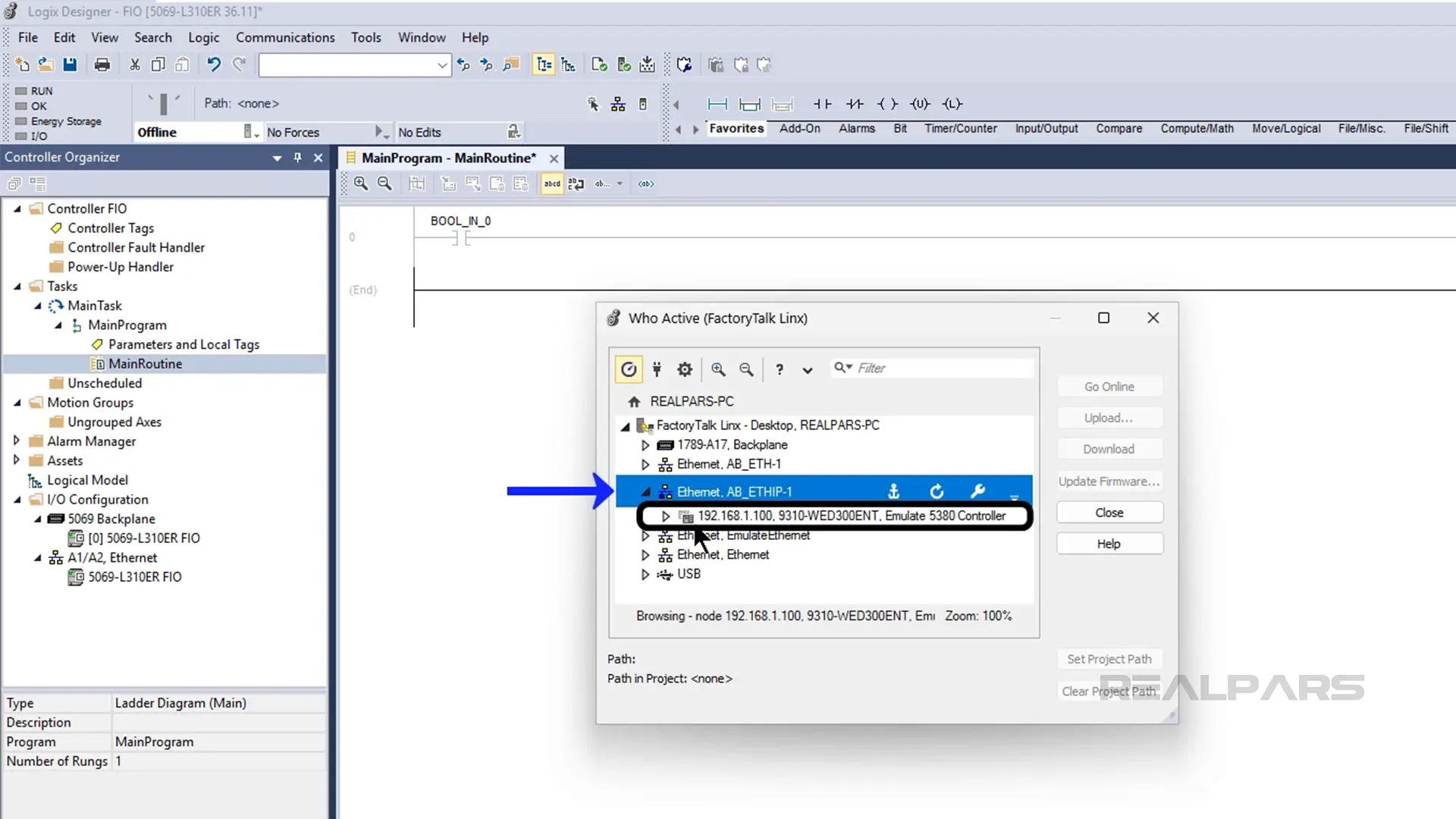Insert Examine On contact instruction
This screenshot has width=1456, height=819.
pos(822,104)
